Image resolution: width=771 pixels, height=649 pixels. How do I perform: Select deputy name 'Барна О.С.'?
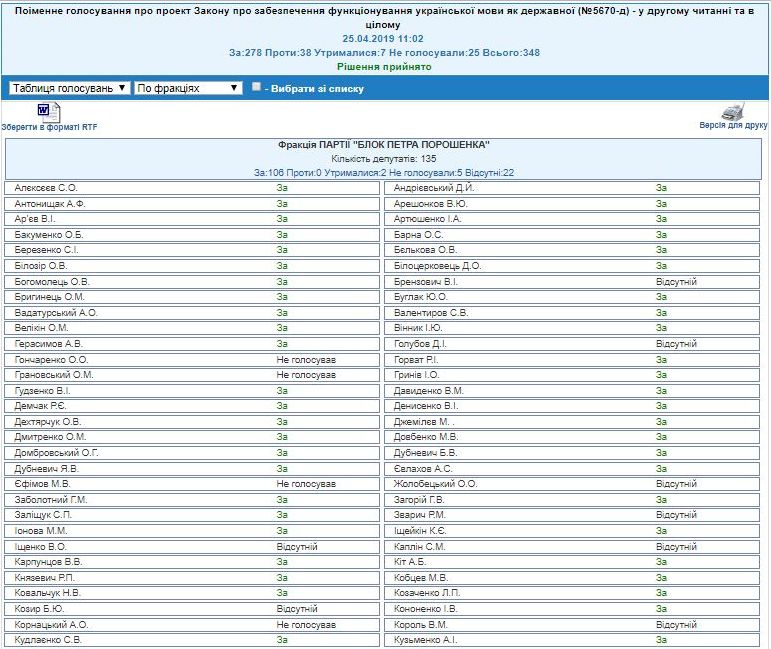click(x=418, y=235)
